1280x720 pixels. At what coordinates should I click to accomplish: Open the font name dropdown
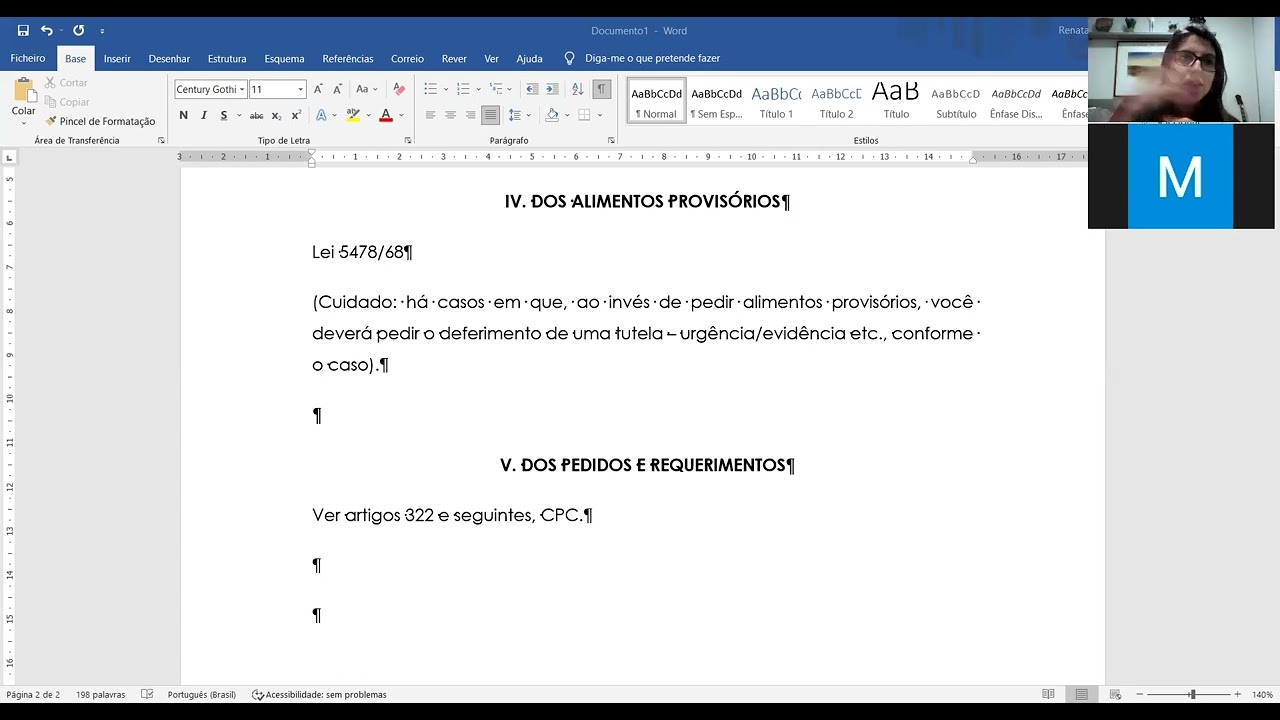242,89
